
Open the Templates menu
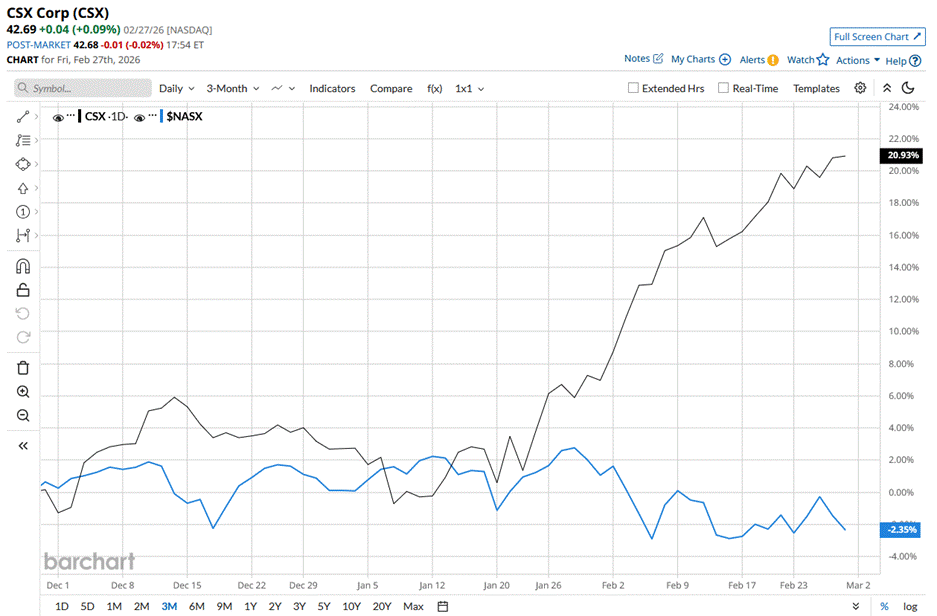tap(816, 88)
